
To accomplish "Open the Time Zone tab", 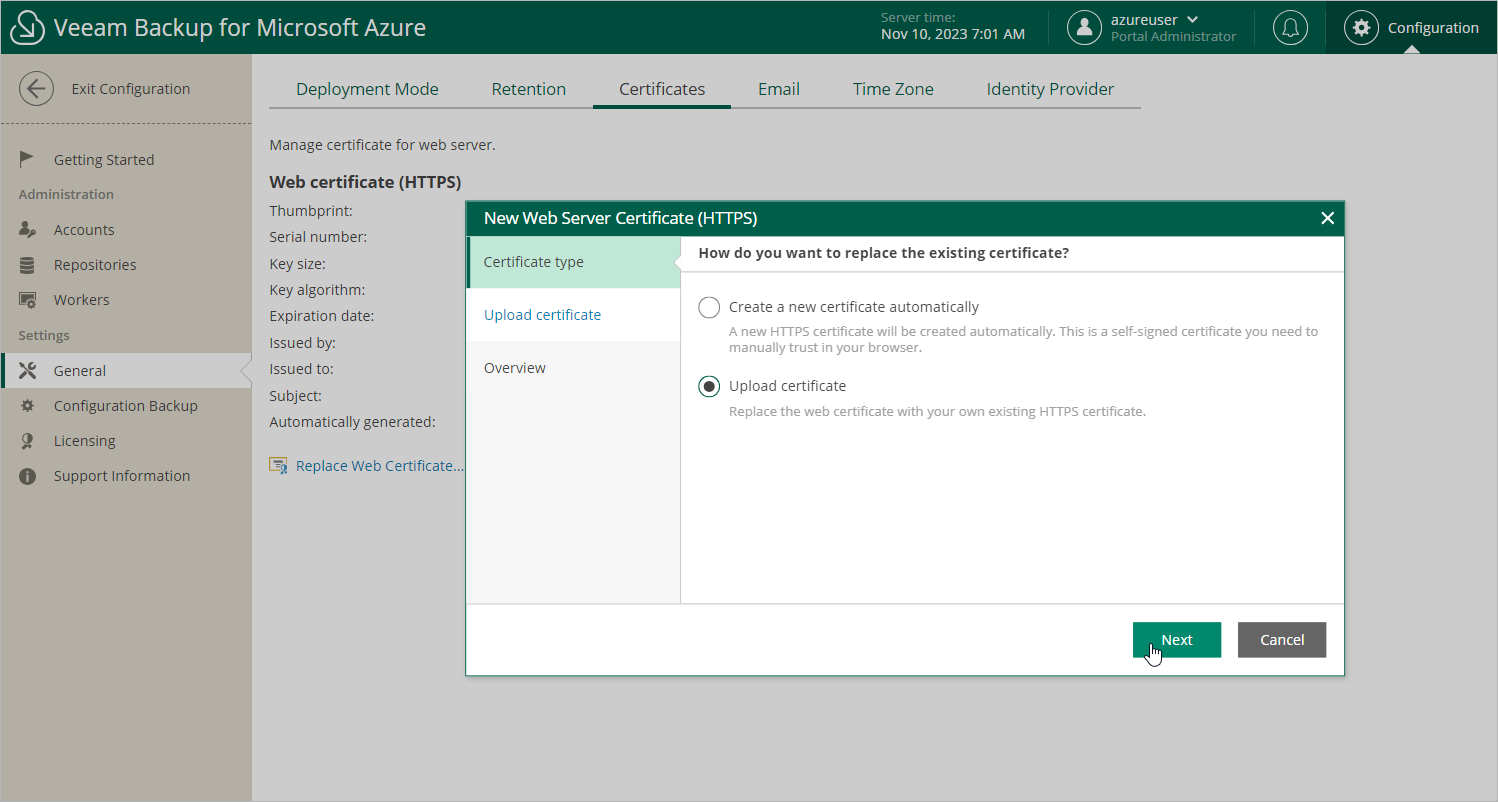I will [x=893, y=89].
